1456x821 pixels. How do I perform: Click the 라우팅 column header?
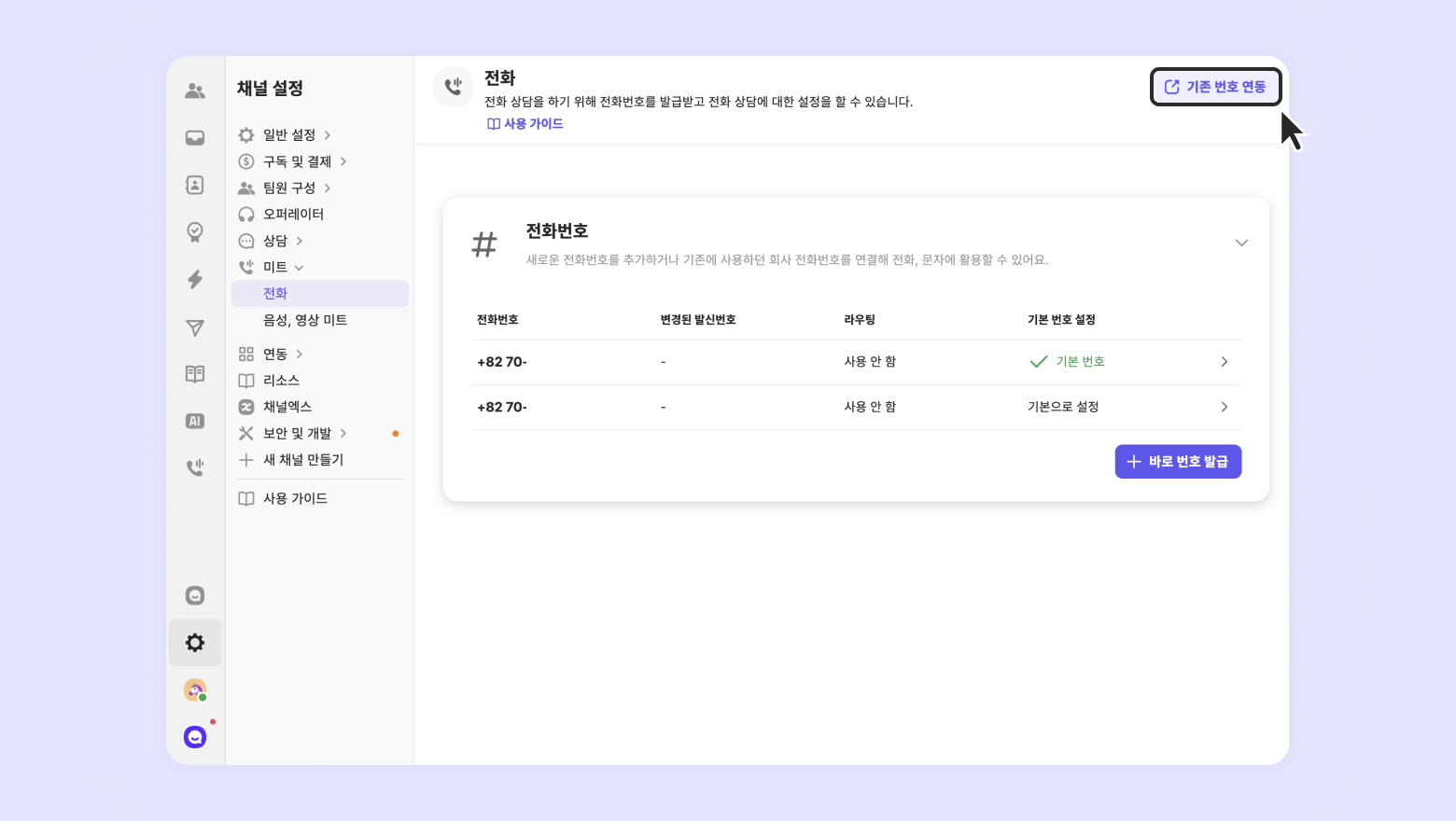coord(860,320)
